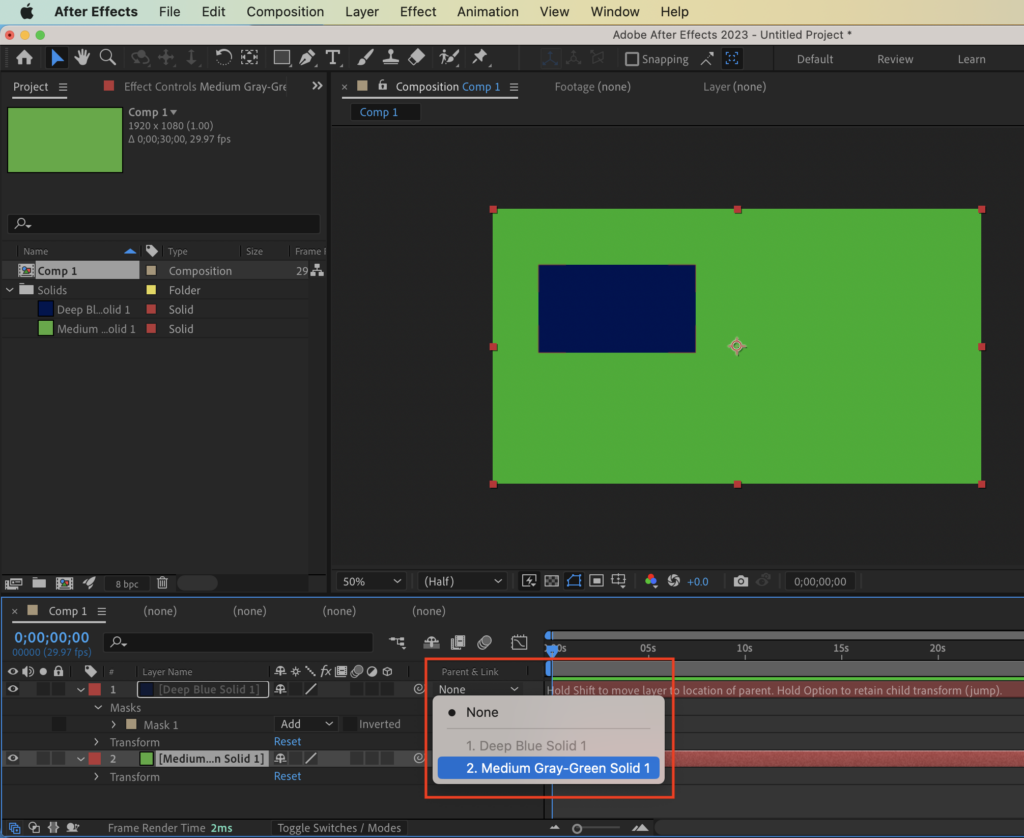Viewport: 1024px width, 838px height.
Task: Click the green label swatch of layer 2
Action: coord(146,759)
